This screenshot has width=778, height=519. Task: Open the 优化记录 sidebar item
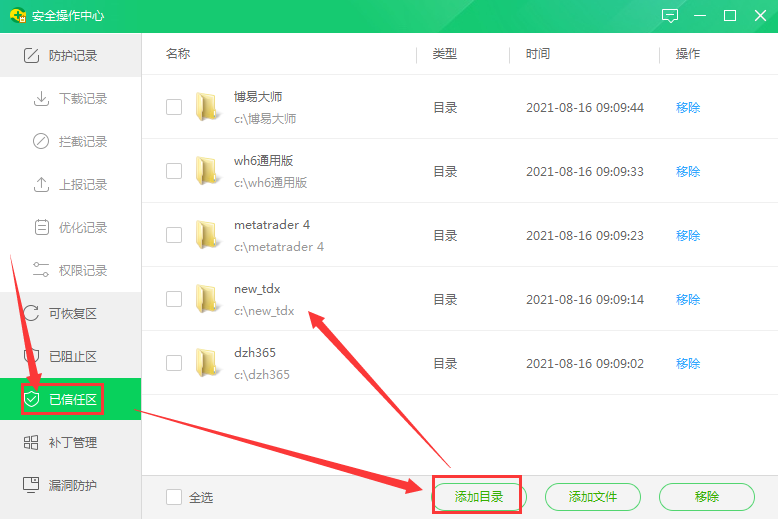70,227
